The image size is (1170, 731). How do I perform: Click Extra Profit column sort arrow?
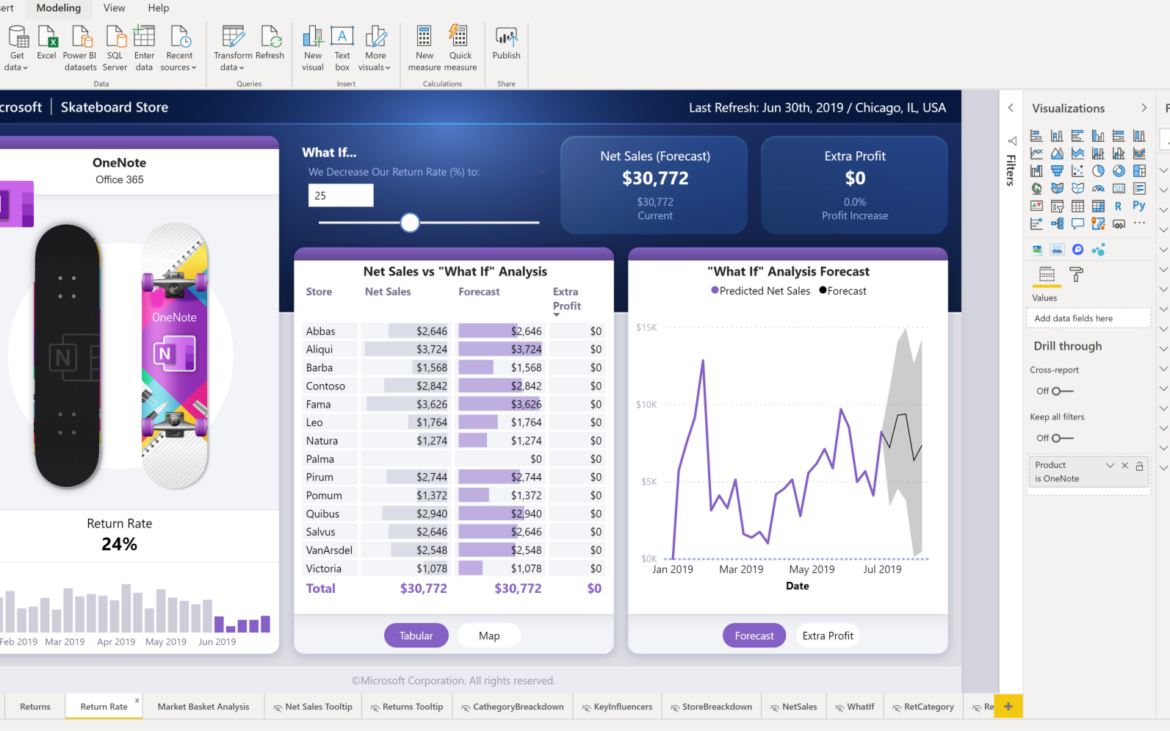pyautogui.click(x=557, y=315)
